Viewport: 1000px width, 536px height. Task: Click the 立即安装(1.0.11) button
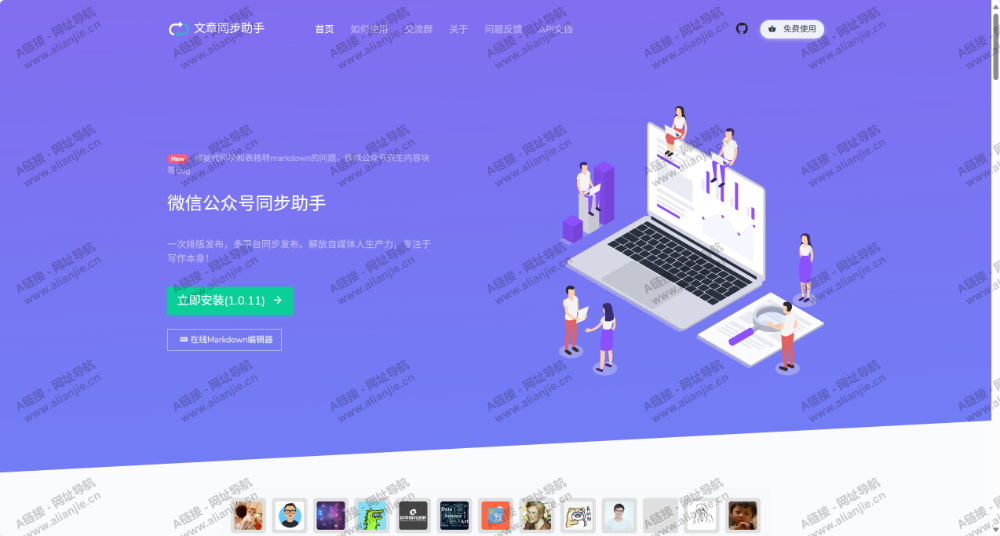230,301
